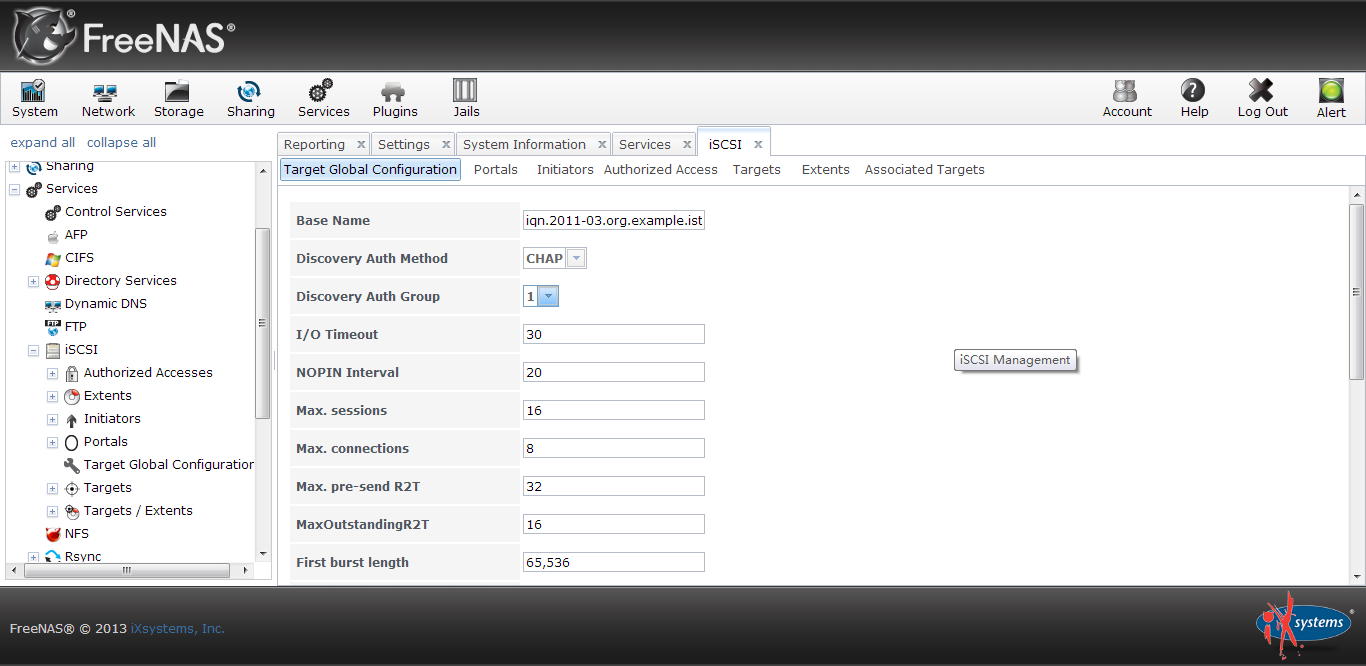
Task: Click the Base Name input field
Action: (x=614, y=220)
